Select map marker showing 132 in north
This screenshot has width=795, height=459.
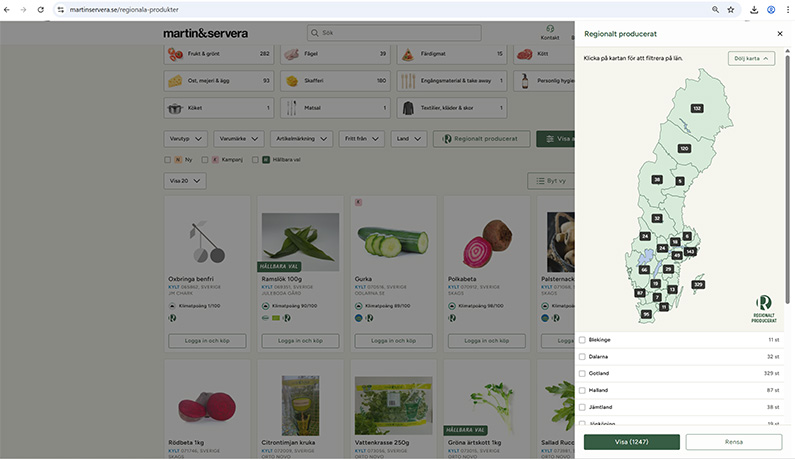tap(697, 108)
